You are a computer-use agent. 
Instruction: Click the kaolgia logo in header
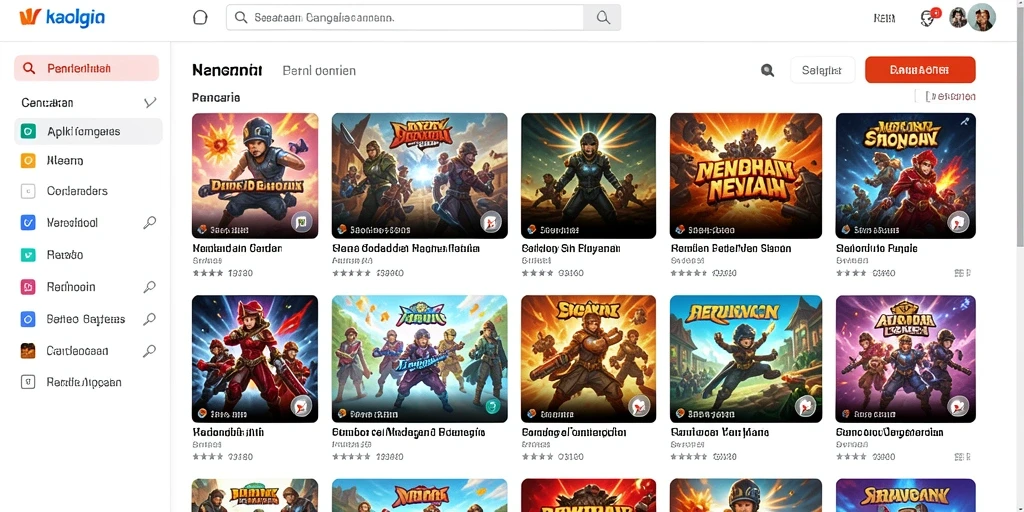tap(62, 18)
